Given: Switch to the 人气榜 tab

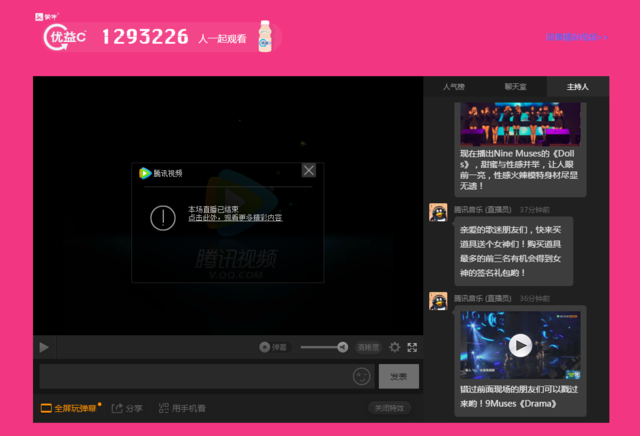Looking at the screenshot, I should [454, 87].
